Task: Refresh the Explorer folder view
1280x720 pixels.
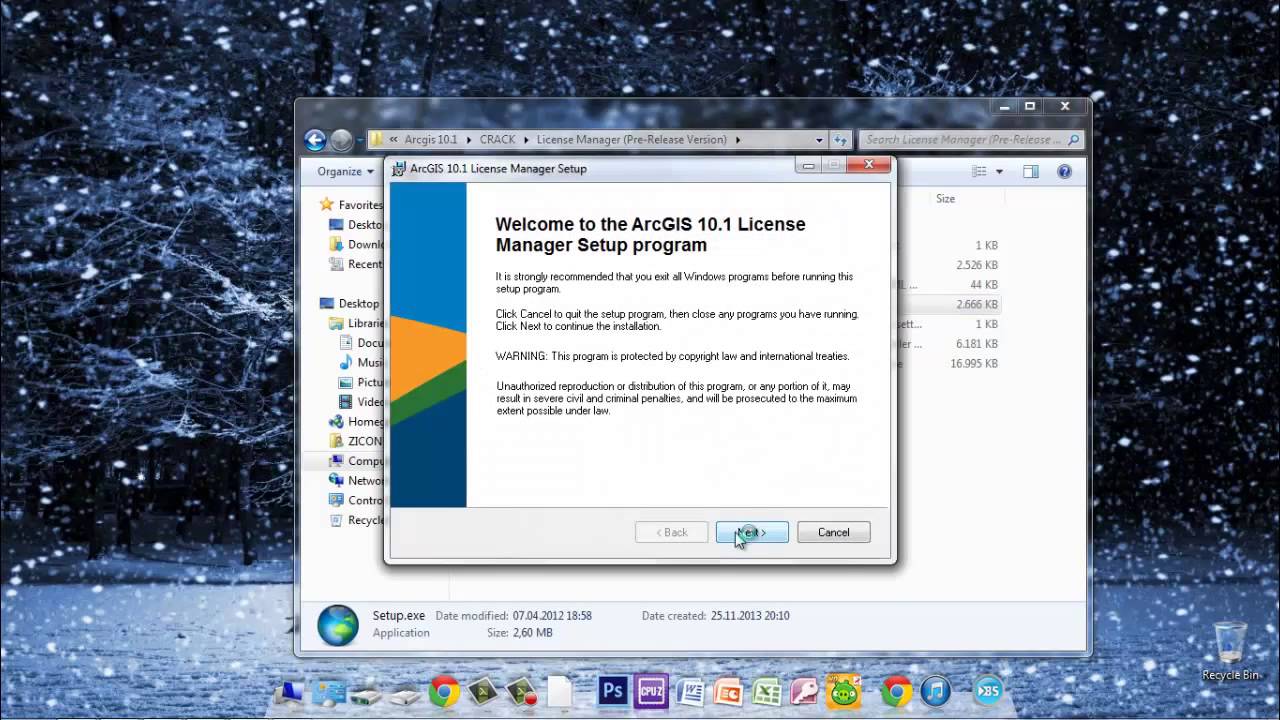Action: click(x=841, y=140)
